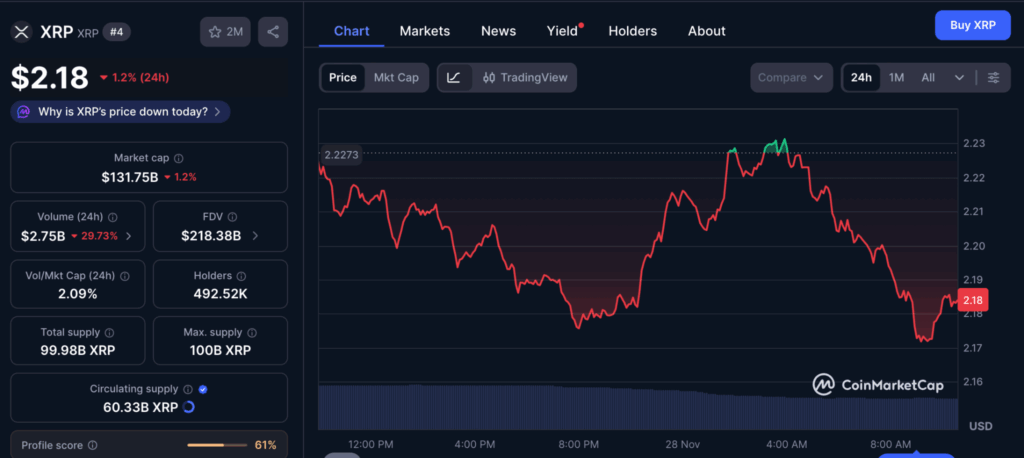The image size is (1024, 458).
Task: Click the share icon button
Action: tap(273, 32)
